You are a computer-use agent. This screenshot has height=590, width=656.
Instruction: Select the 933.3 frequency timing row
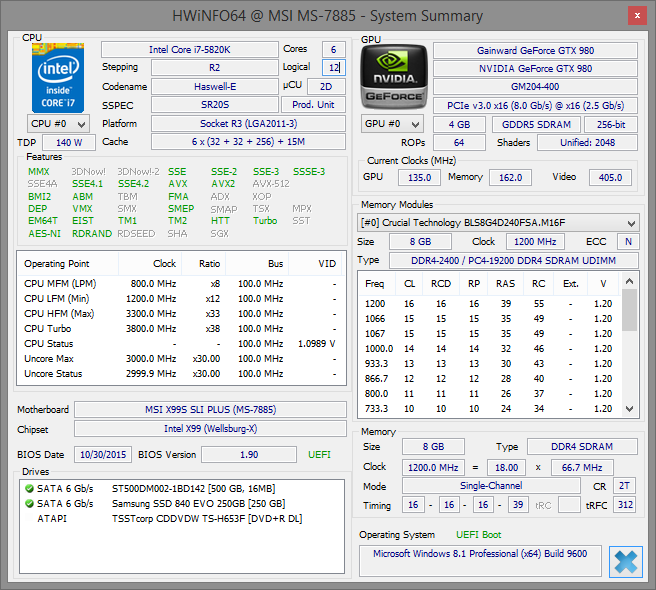click(490, 364)
